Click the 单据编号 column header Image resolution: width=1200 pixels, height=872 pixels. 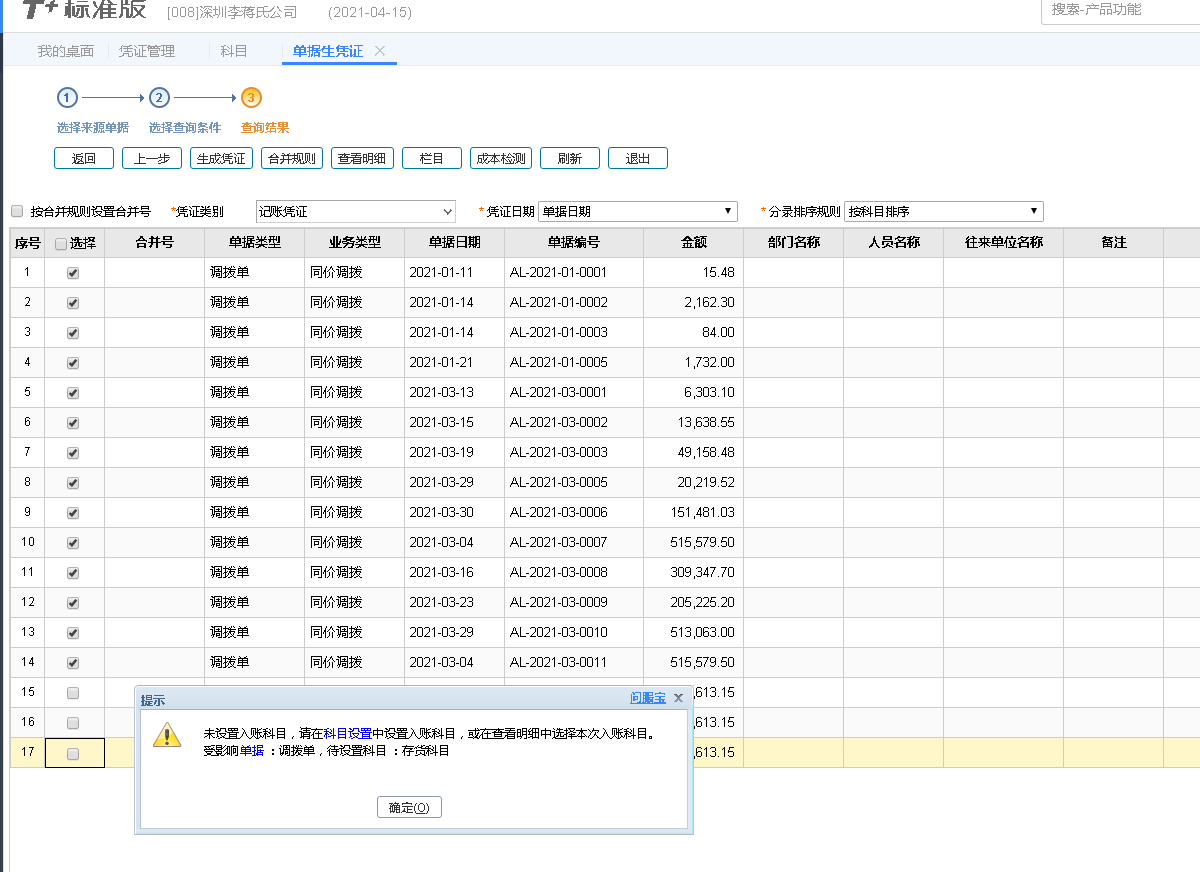pos(574,243)
